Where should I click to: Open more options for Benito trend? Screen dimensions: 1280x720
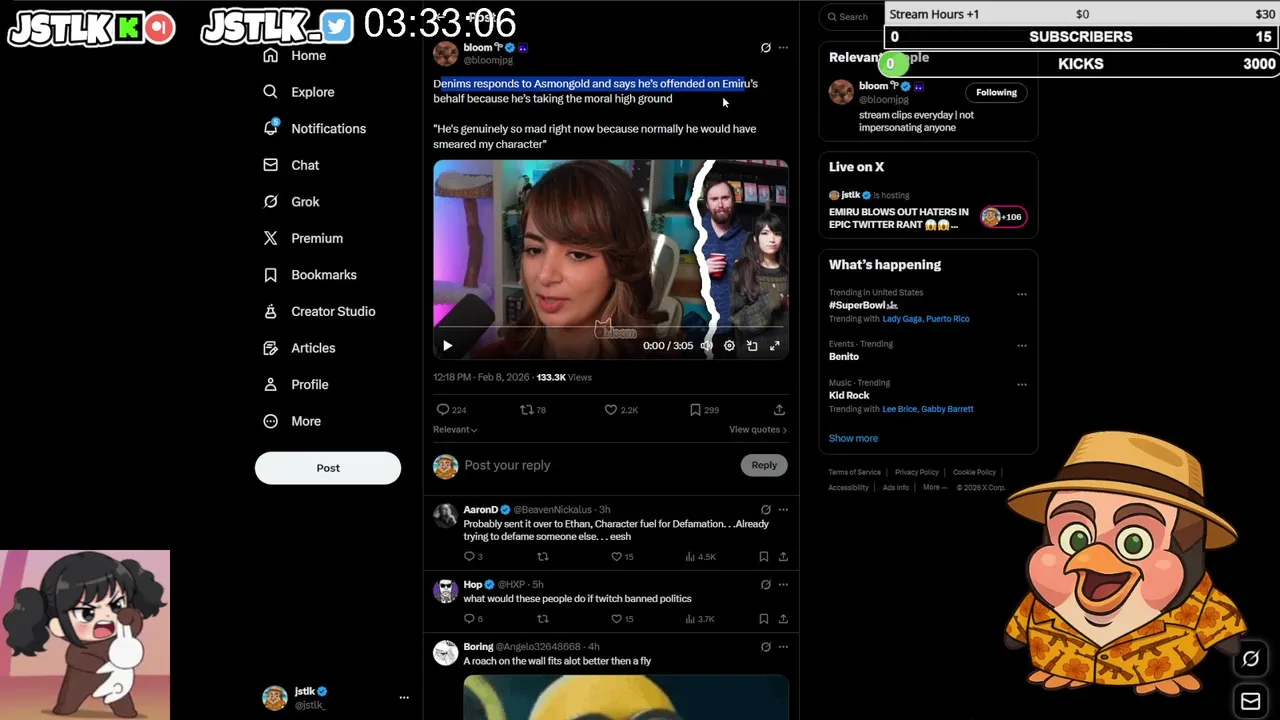point(1022,345)
